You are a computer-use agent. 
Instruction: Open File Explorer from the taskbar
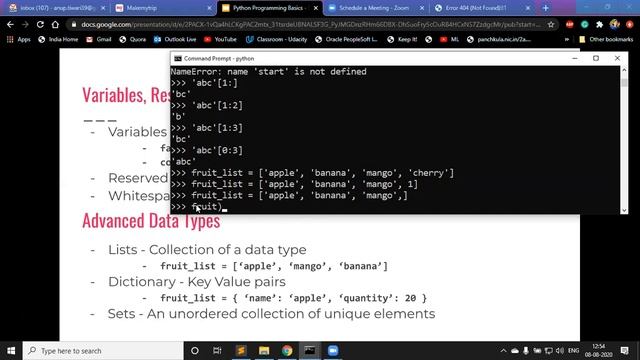[x=264, y=351]
